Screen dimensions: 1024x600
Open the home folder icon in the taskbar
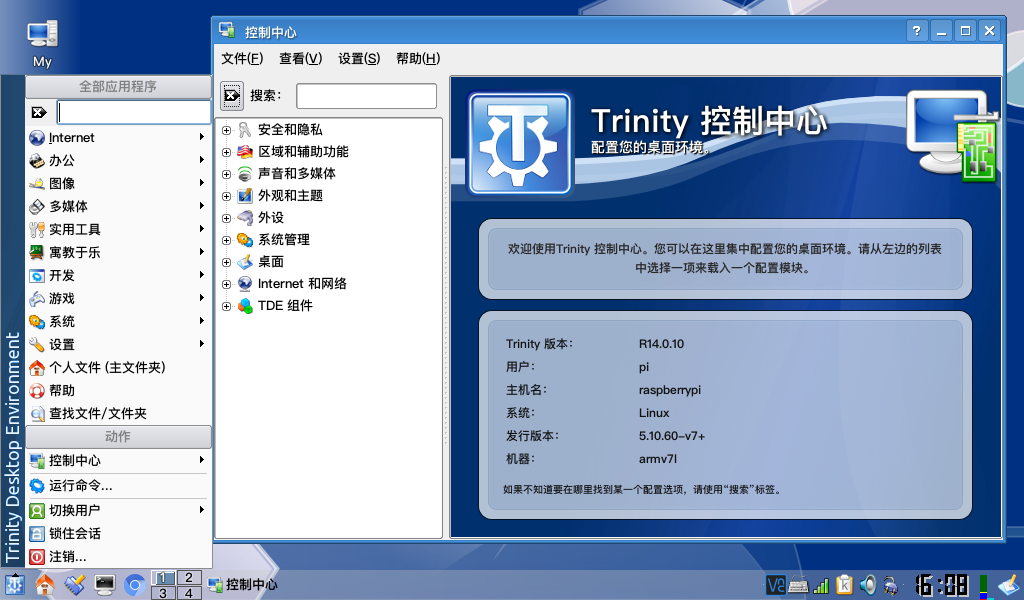coord(44,584)
